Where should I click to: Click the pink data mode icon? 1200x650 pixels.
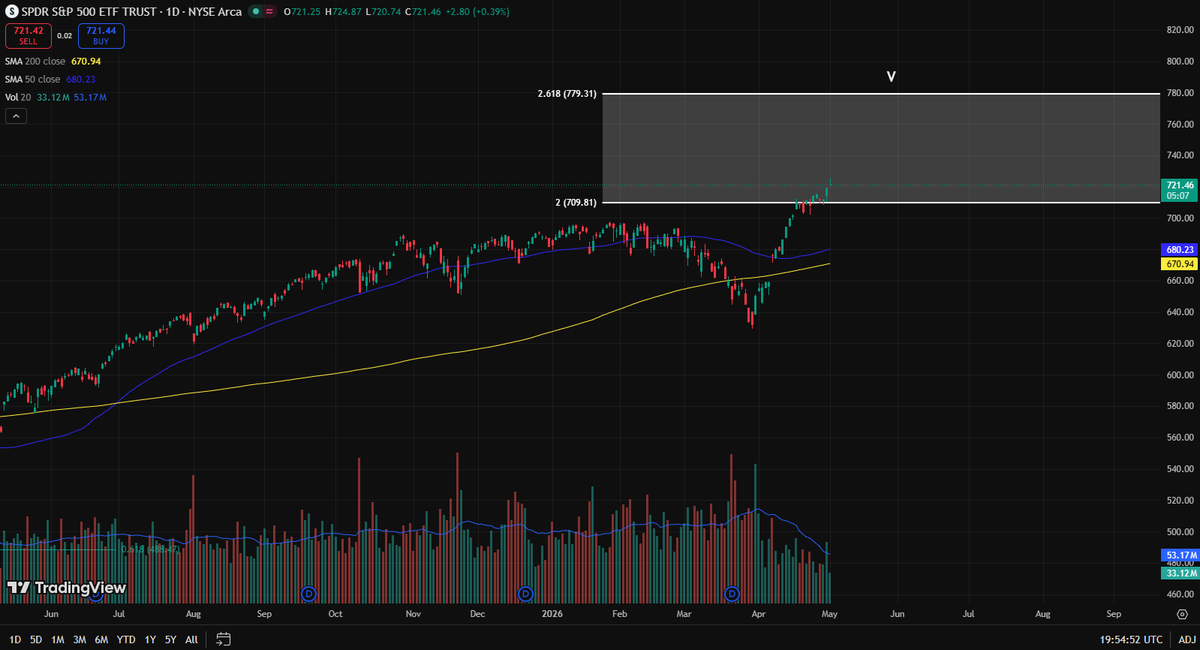point(269,12)
